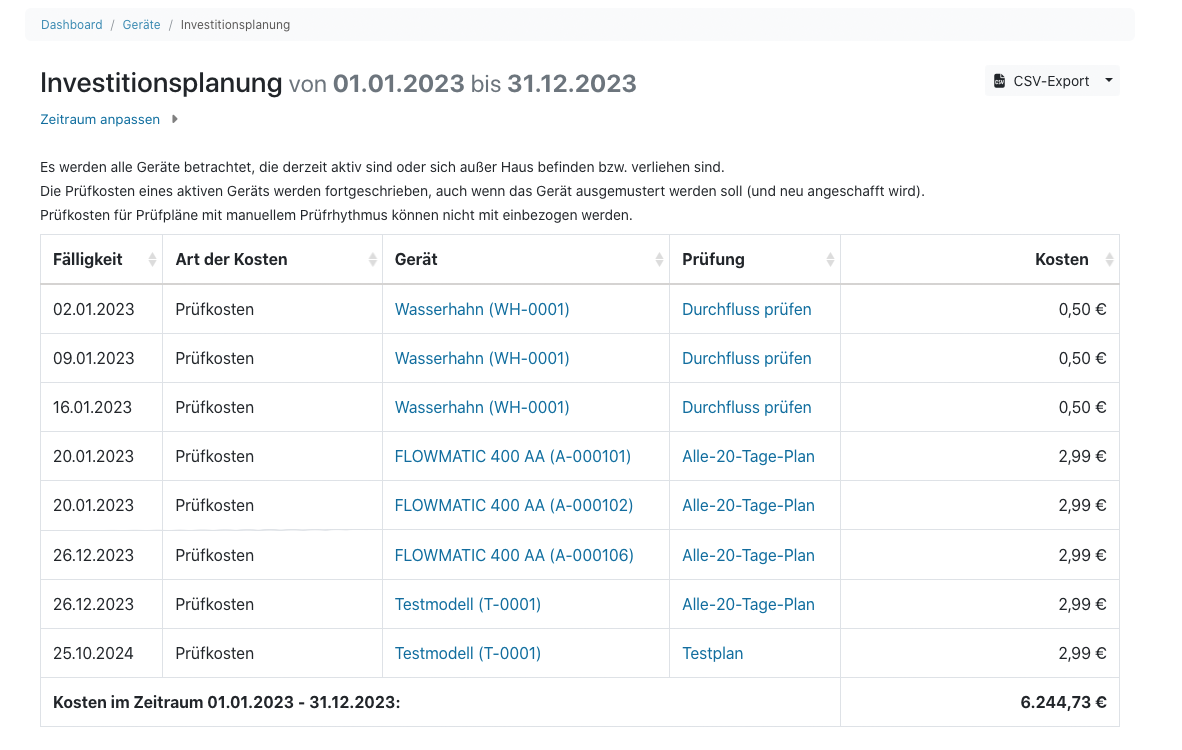
Task: Open FLOWMATIC 400 AA (A-000102) device
Action: point(514,505)
